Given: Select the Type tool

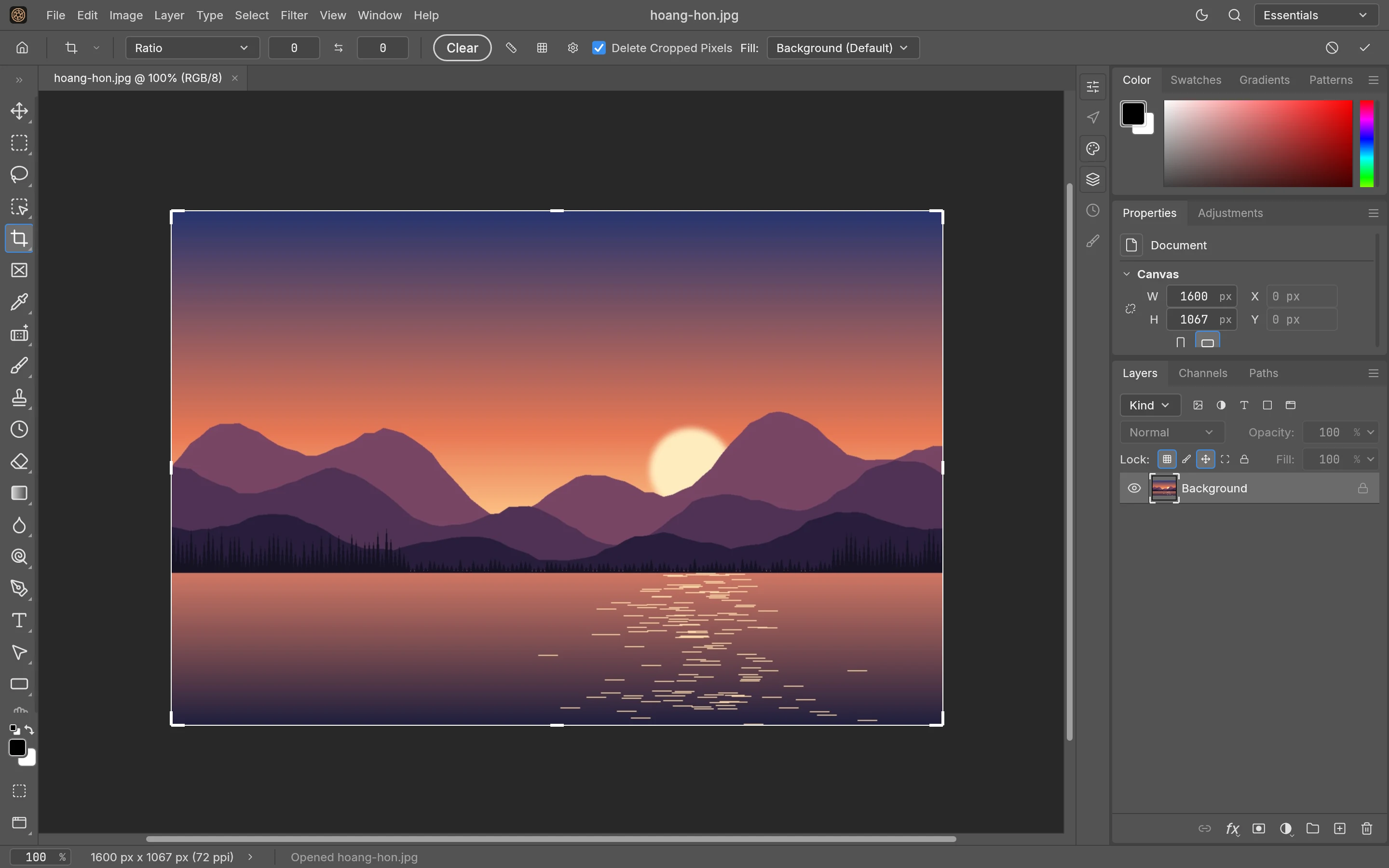Looking at the screenshot, I should pyautogui.click(x=19, y=621).
